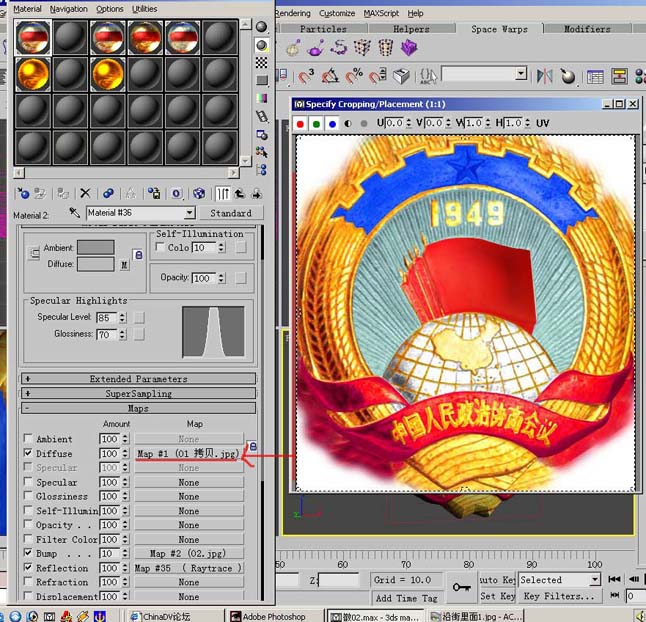Click Diffuse Map #1 (01 拷贝.jpg) button
Screen dimensions: 646x622
click(x=188, y=454)
